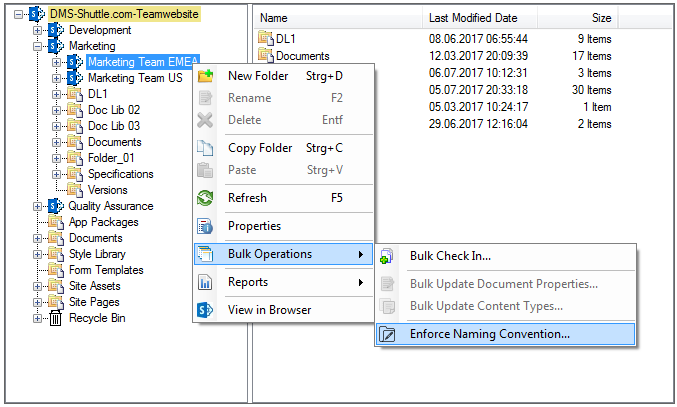Select Documents under Marketing in tree
This screenshot has width=677, height=407.
click(x=114, y=142)
